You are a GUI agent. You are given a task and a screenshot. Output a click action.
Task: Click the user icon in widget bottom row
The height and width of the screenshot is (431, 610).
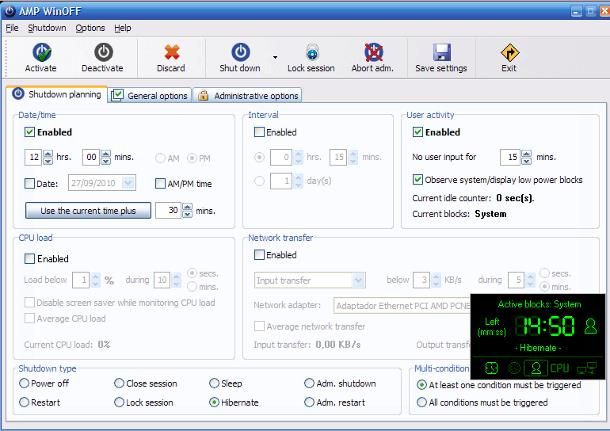[x=536, y=368]
